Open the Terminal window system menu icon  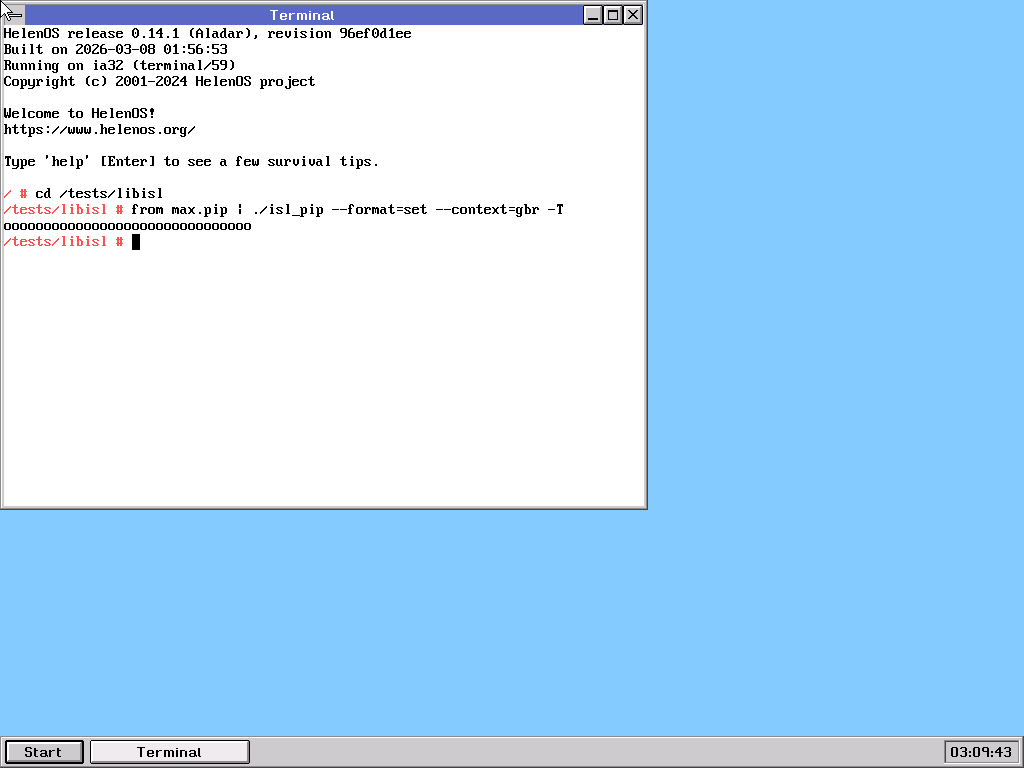click(x=14, y=15)
